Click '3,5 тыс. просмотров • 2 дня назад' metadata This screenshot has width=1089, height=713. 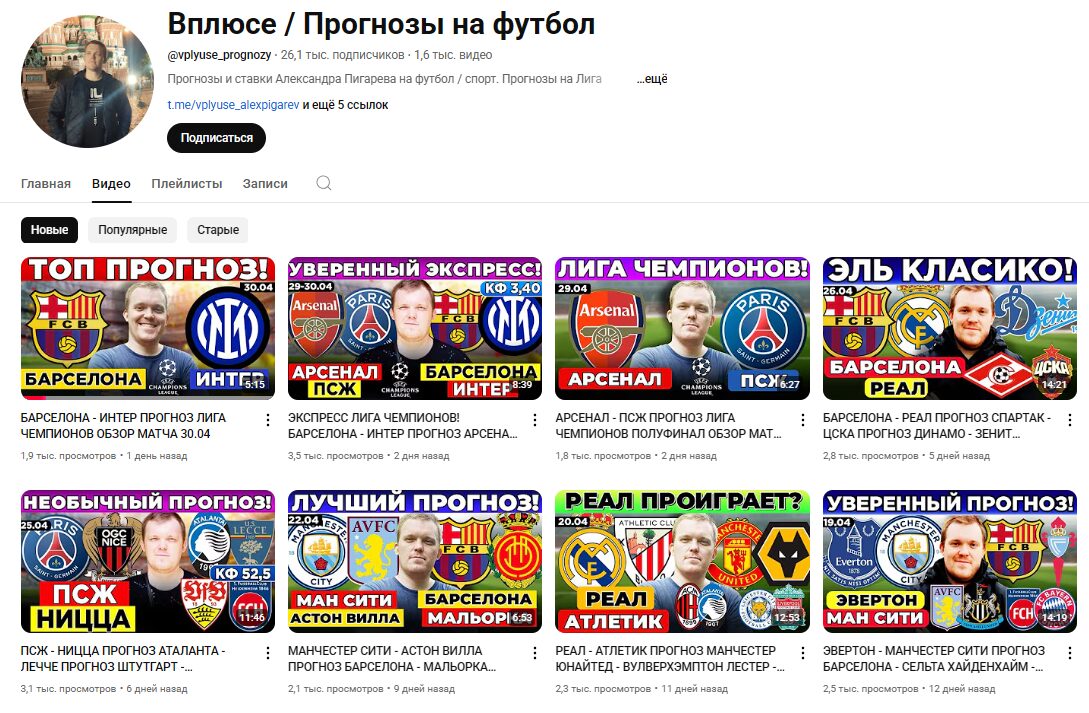[369, 456]
